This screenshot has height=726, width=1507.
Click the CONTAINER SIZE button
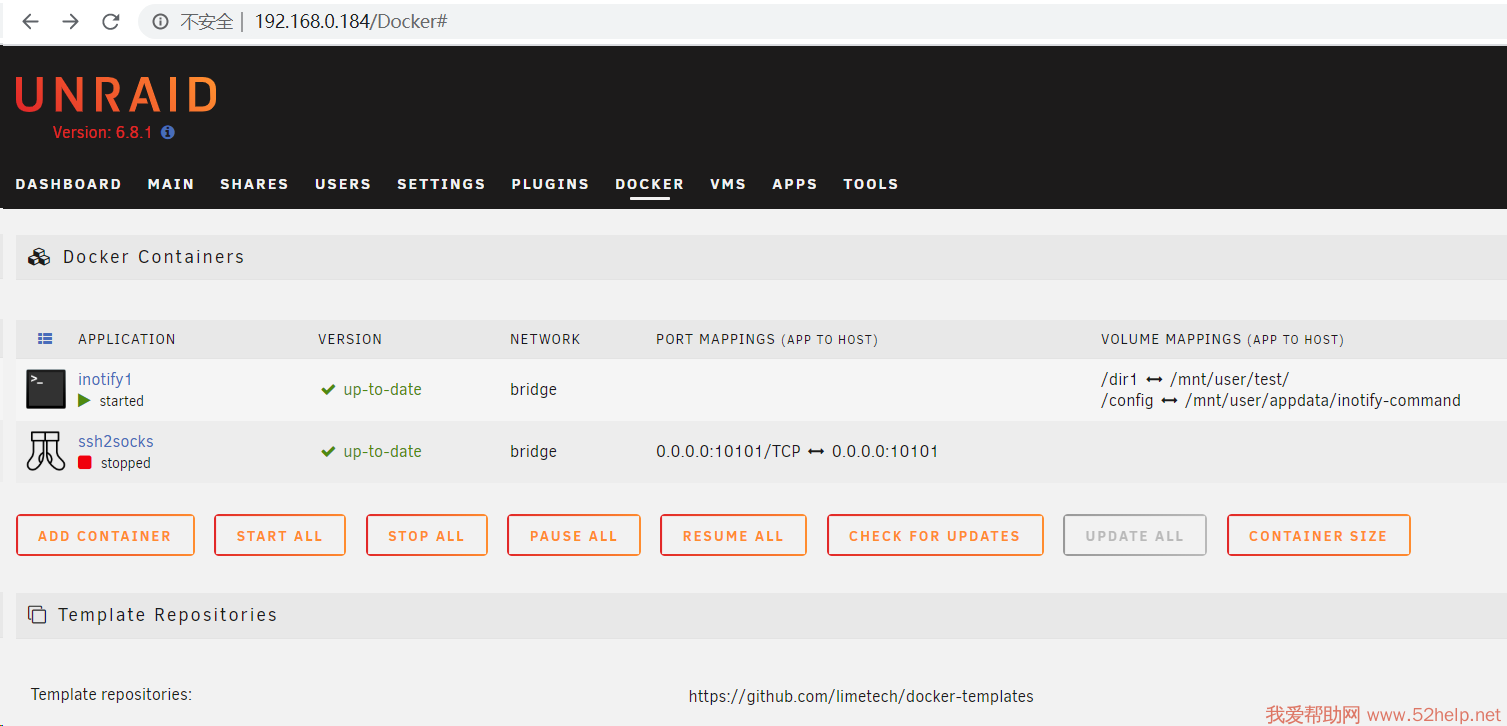click(x=1318, y=535)
